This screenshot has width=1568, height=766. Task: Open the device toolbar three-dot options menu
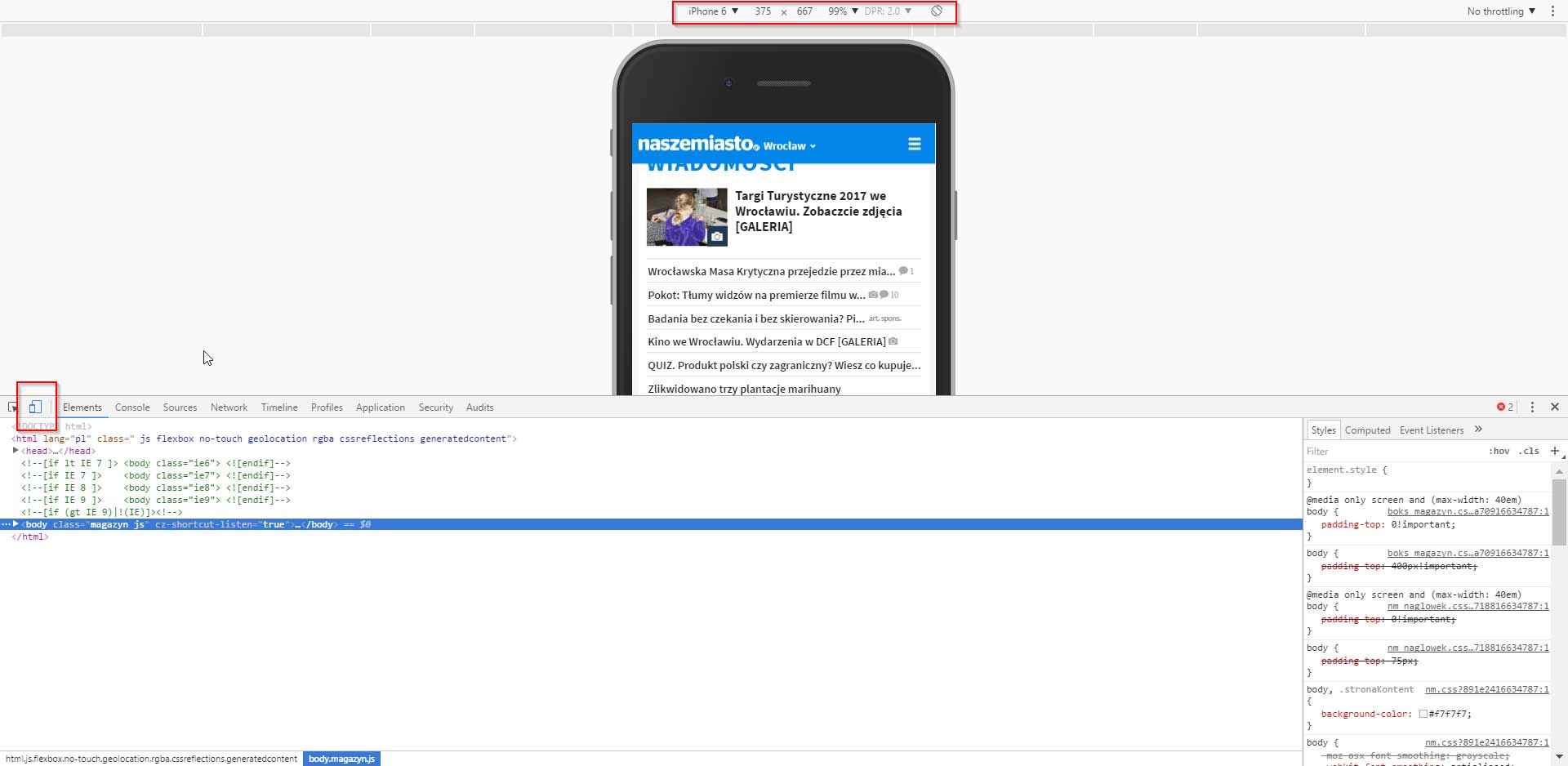click(x=1552, y=11)
